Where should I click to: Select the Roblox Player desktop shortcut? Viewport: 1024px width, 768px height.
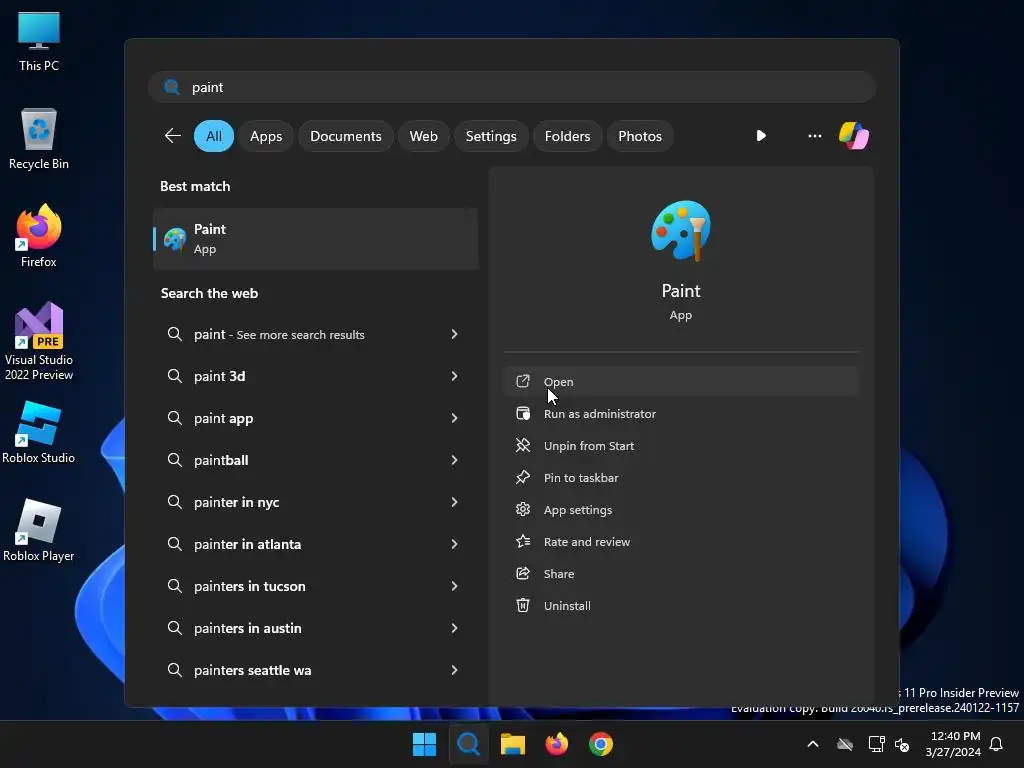[x=39, y=530]
